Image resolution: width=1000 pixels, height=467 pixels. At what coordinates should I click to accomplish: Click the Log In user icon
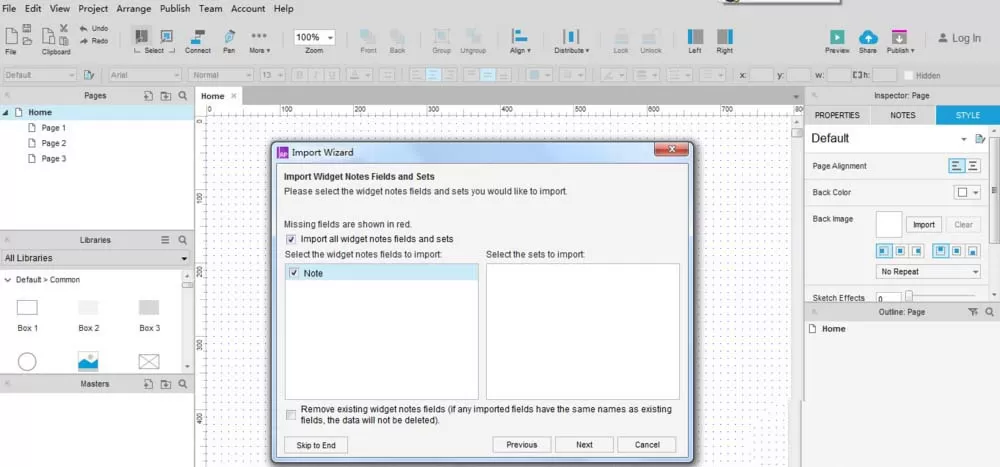[943, 38]
